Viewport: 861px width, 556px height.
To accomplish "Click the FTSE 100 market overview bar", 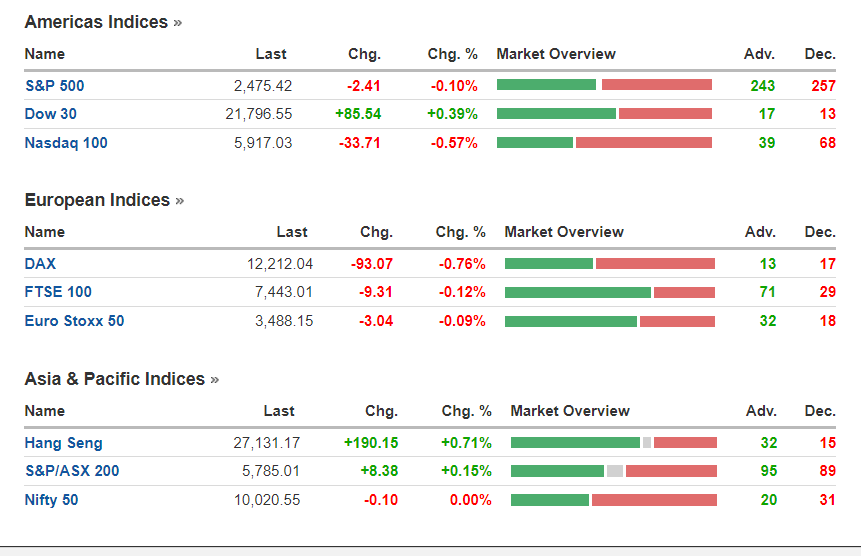I will (609, 292).
